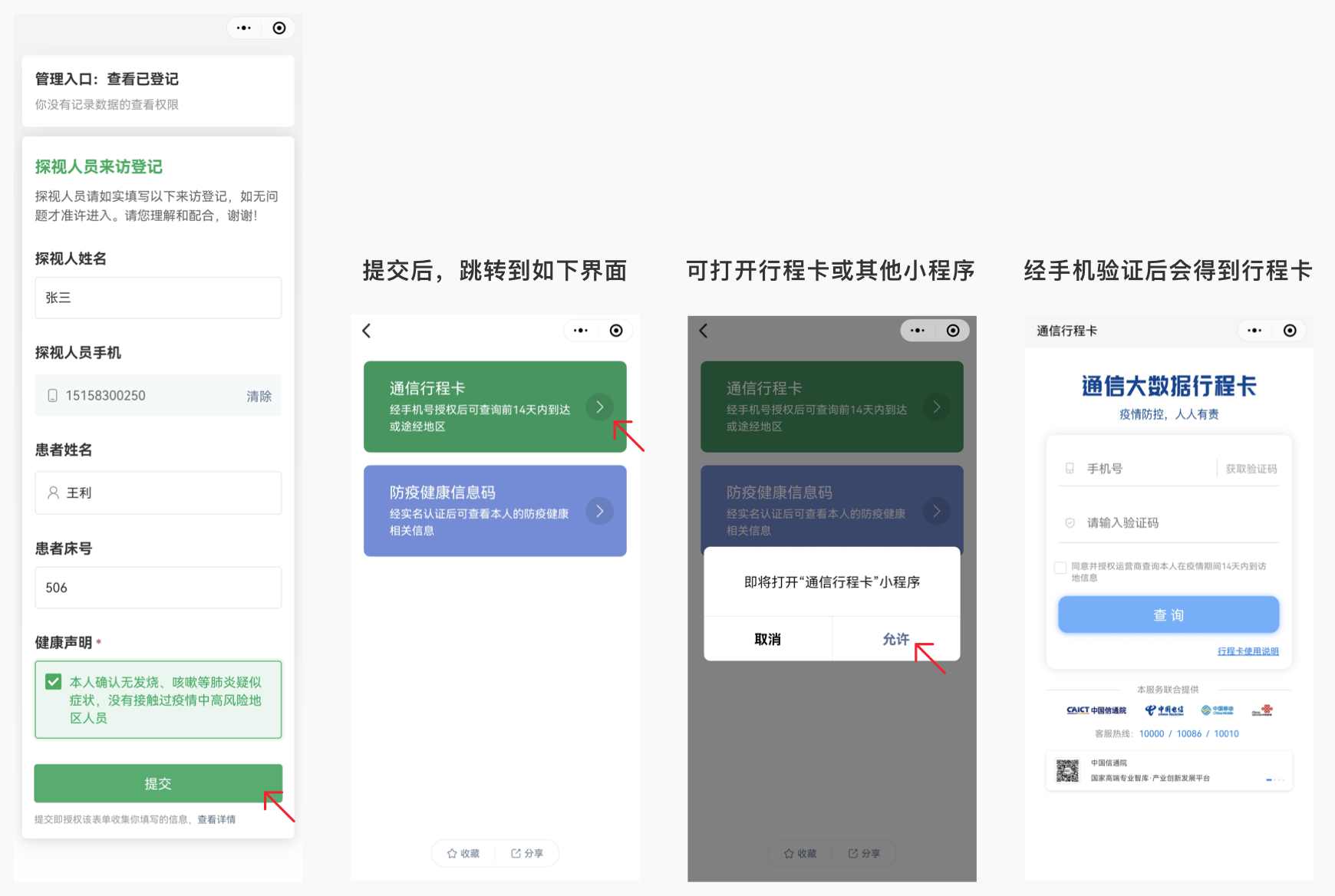
Task: Tap the 分享 share icon on the undimmed screen
Action: [516, 853]
